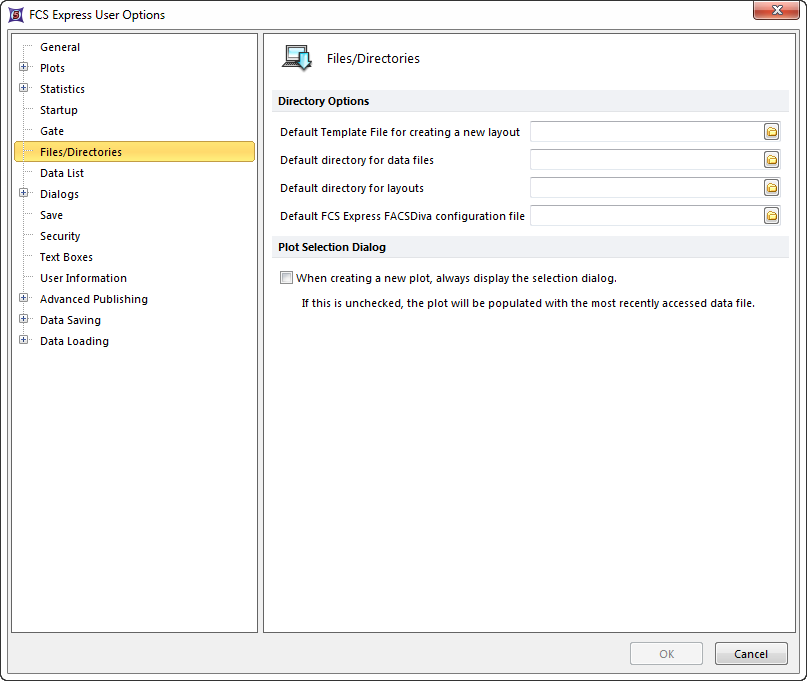Image resolution: width=807 pixels, height=681 pixels.
Task: Click the Plot Selection Dialog section header
Action: 530,247
